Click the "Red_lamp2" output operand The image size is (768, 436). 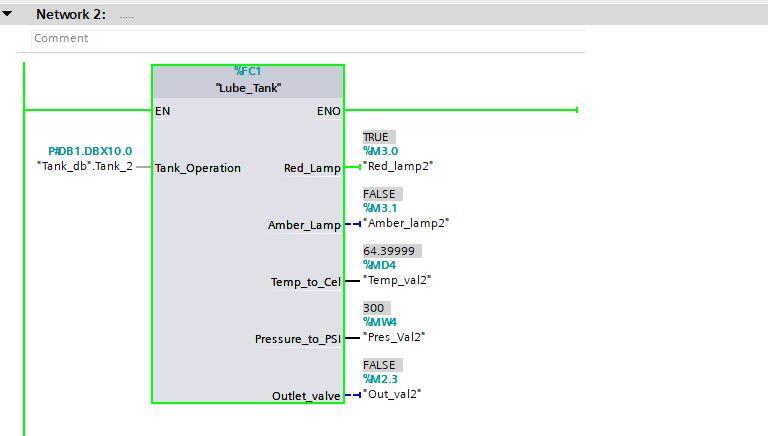click(398, 166)
